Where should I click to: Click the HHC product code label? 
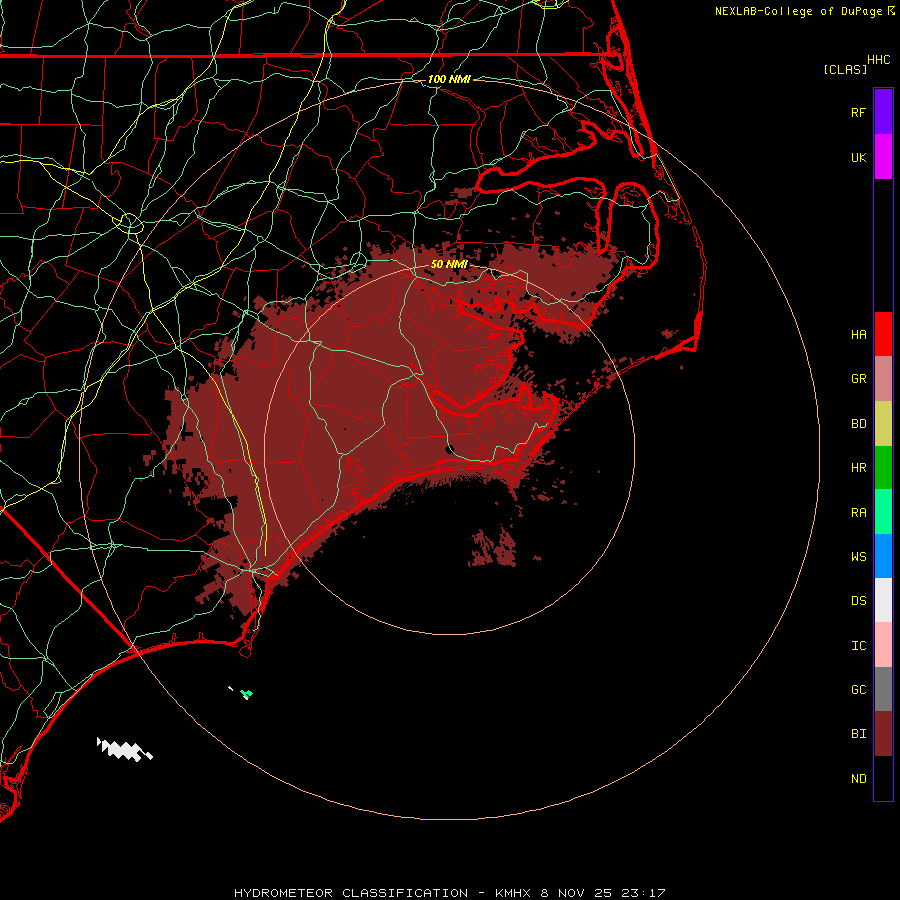click(x=878, y=60)
